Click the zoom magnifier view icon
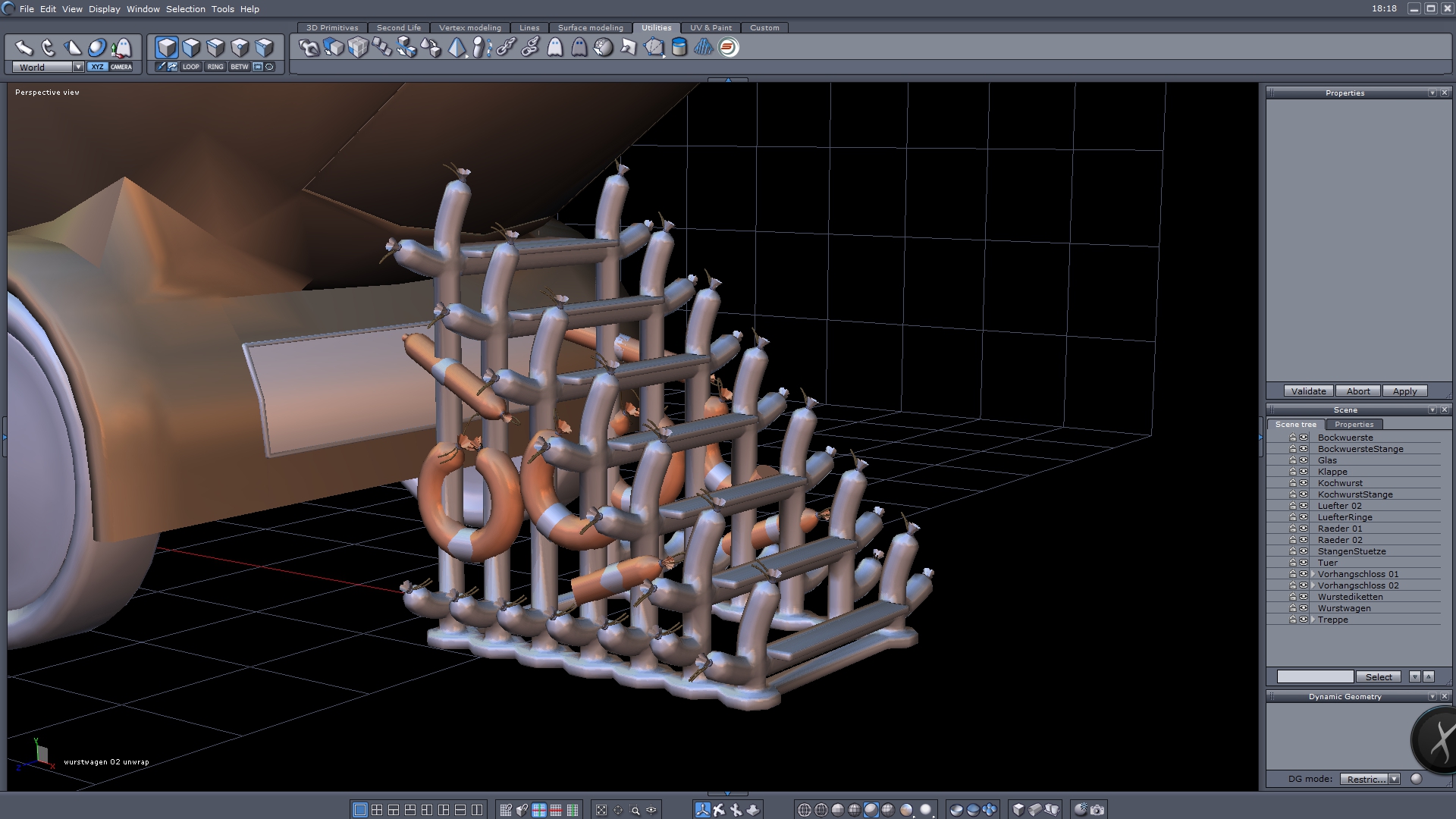Viewport: 1456px width, 819px height. [635, 810]
